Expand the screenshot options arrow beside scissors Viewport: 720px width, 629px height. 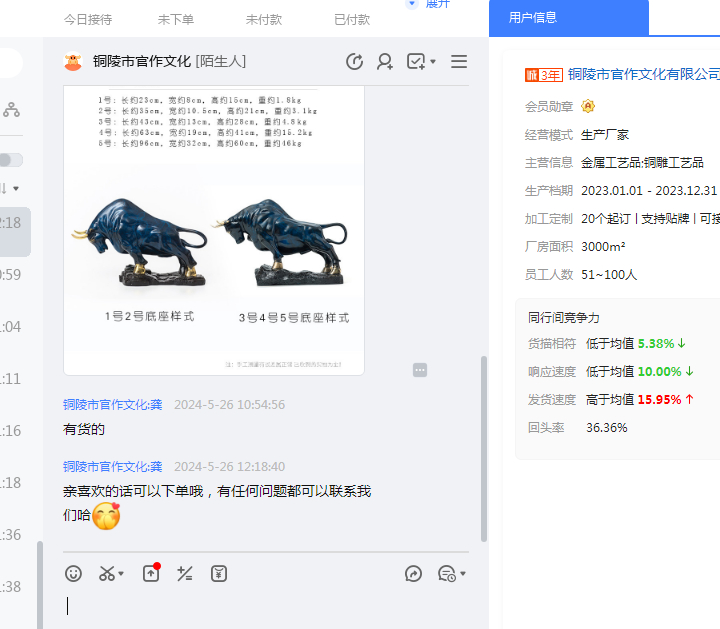click(121, 573)
